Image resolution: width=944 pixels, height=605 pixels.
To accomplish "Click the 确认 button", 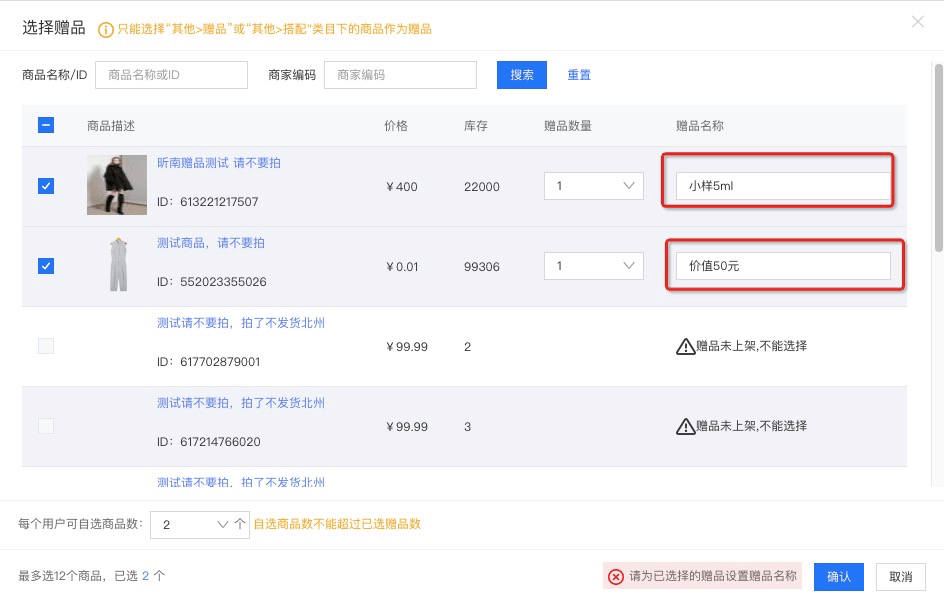I will (x=838, y=577).
